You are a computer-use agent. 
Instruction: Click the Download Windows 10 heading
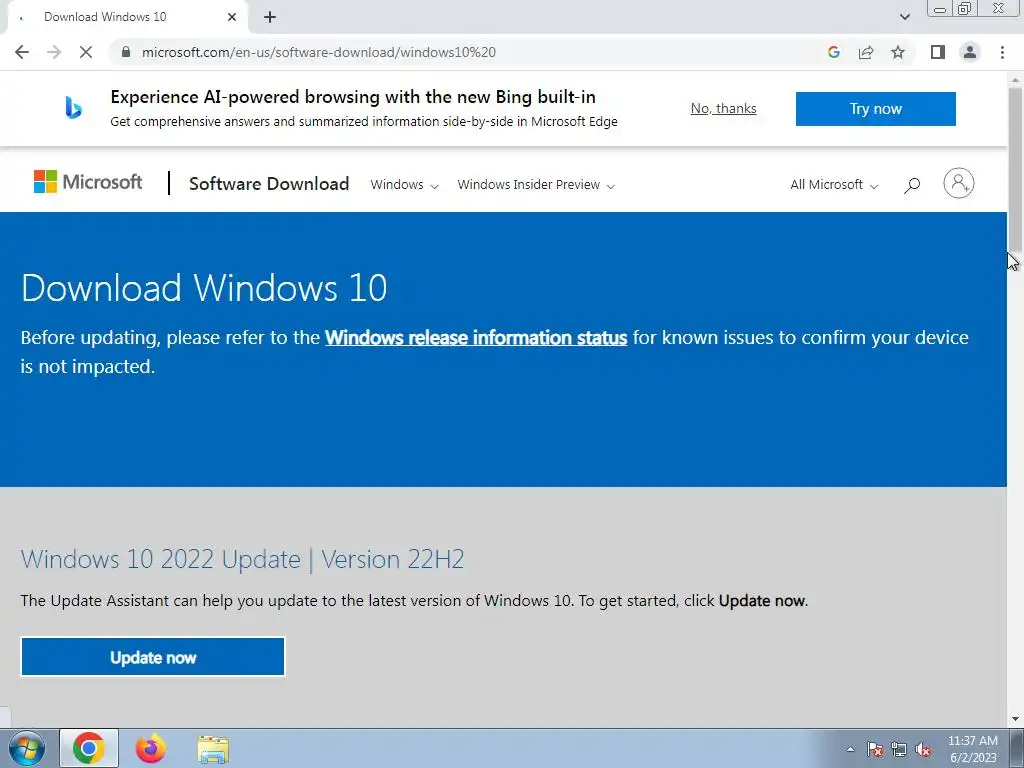pos(204,287)
